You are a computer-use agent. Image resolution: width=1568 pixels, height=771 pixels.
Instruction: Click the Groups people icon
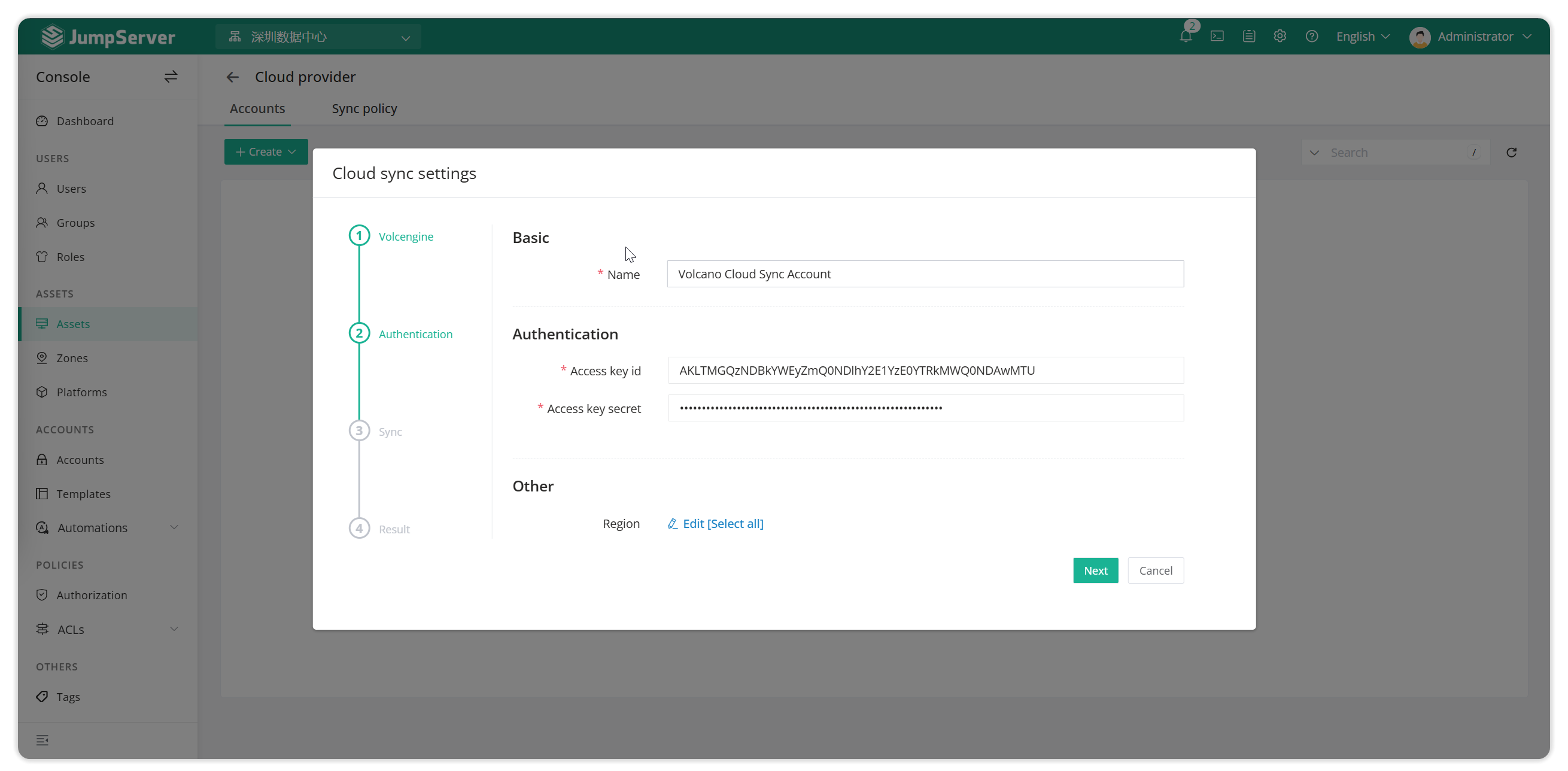[x=42, y=222]
